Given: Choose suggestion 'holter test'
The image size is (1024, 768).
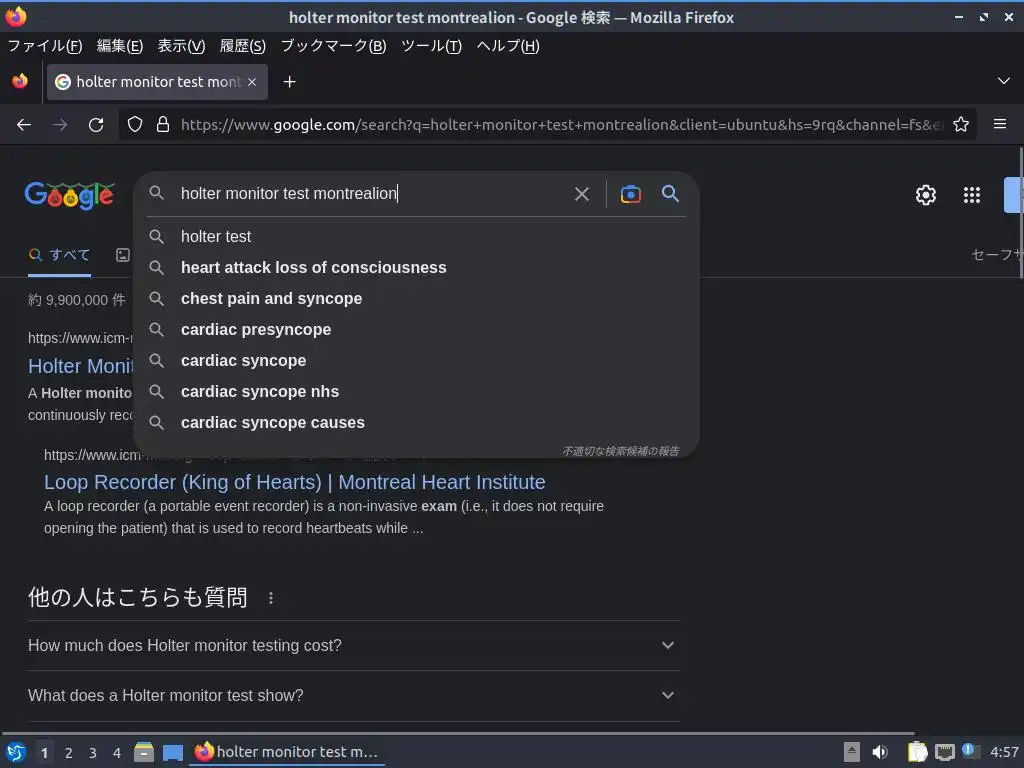Looking at the screenshot, I should pos(416,236).
